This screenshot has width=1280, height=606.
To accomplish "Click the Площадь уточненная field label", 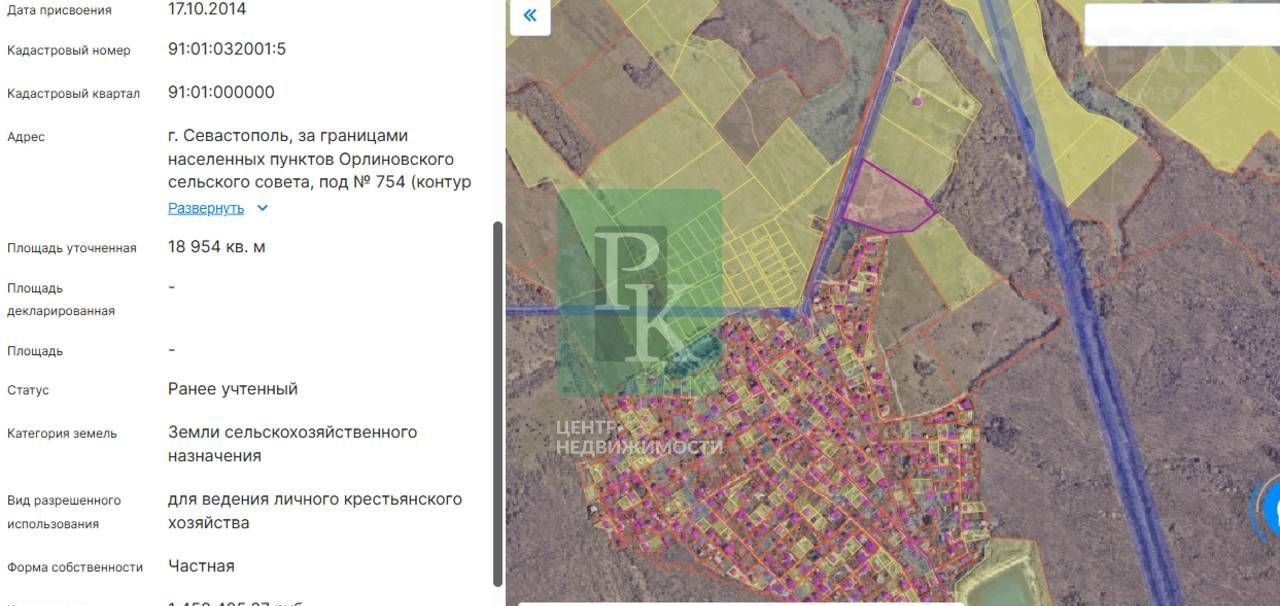I will (72, 248).
